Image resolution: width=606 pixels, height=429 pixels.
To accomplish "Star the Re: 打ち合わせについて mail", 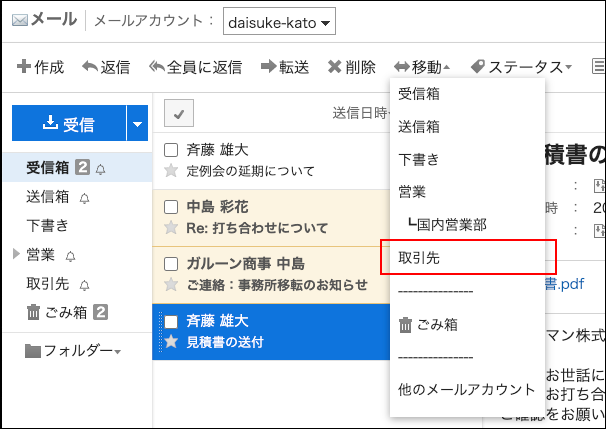I will coord(171,227).
